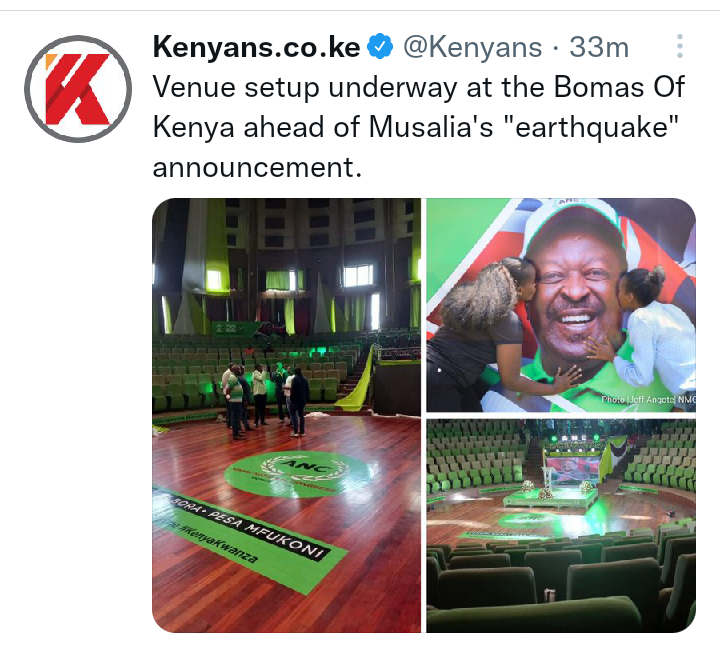This screenshot has width=720, height=656.
Task: Click "Bomas Of" in the tweet text
Action: 619,87
